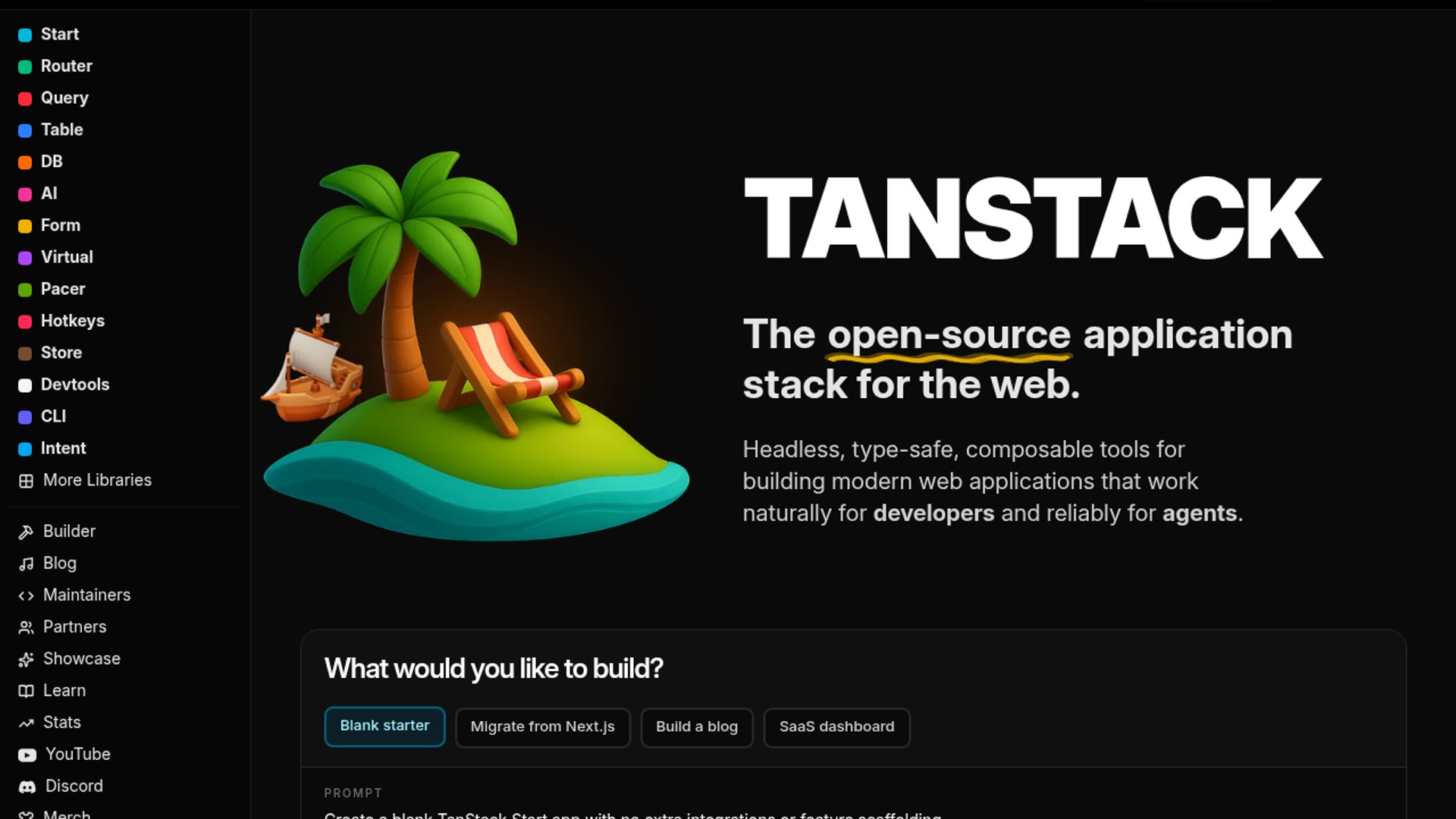
Task: Click the Learn book icon
Action: click(26, 692)
